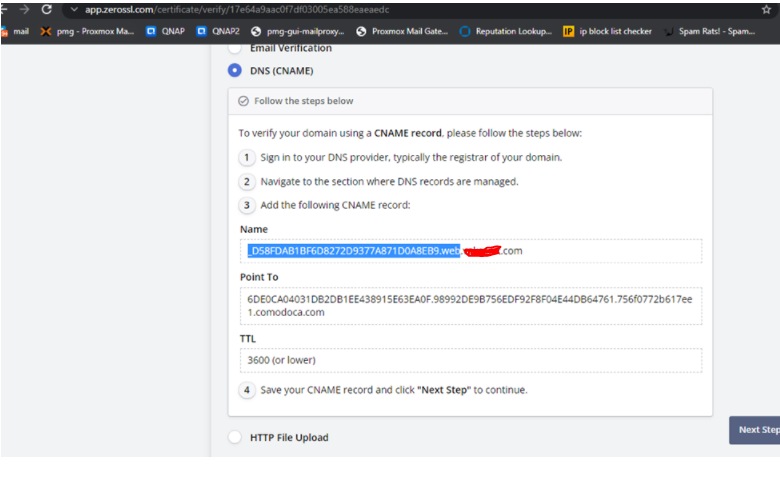Click the Next Step button
Viewport: 780px width, 484px height.
point(756,430)
